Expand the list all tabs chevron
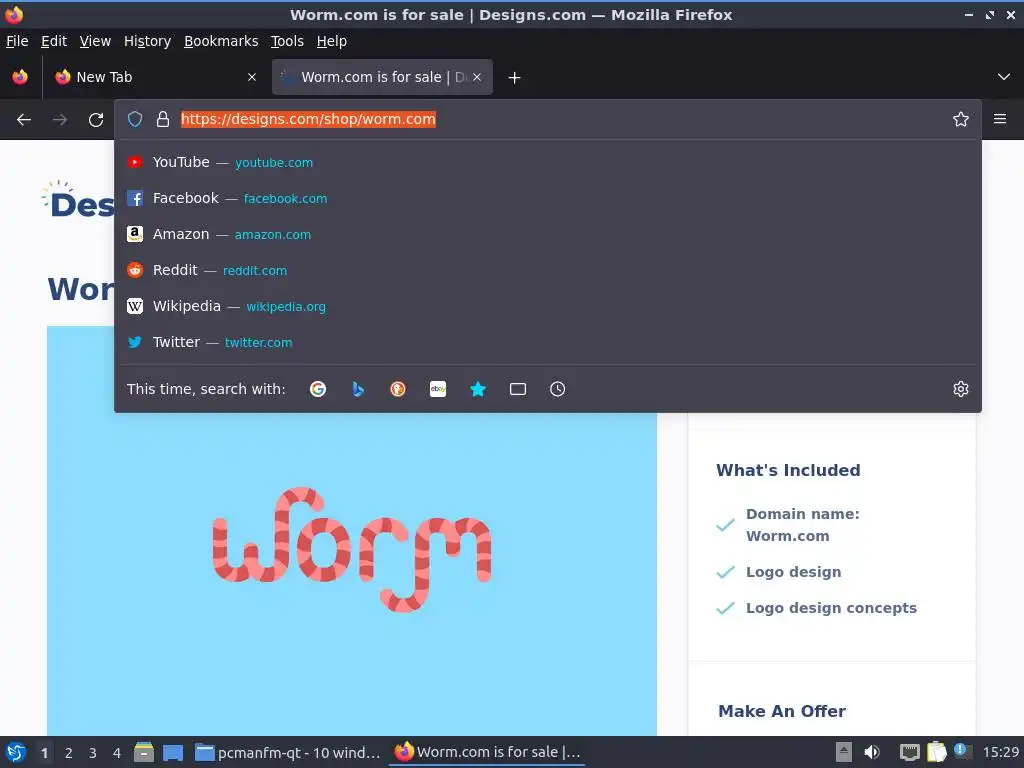This screenshot has width=1024, height=768. click(1004, 77)
